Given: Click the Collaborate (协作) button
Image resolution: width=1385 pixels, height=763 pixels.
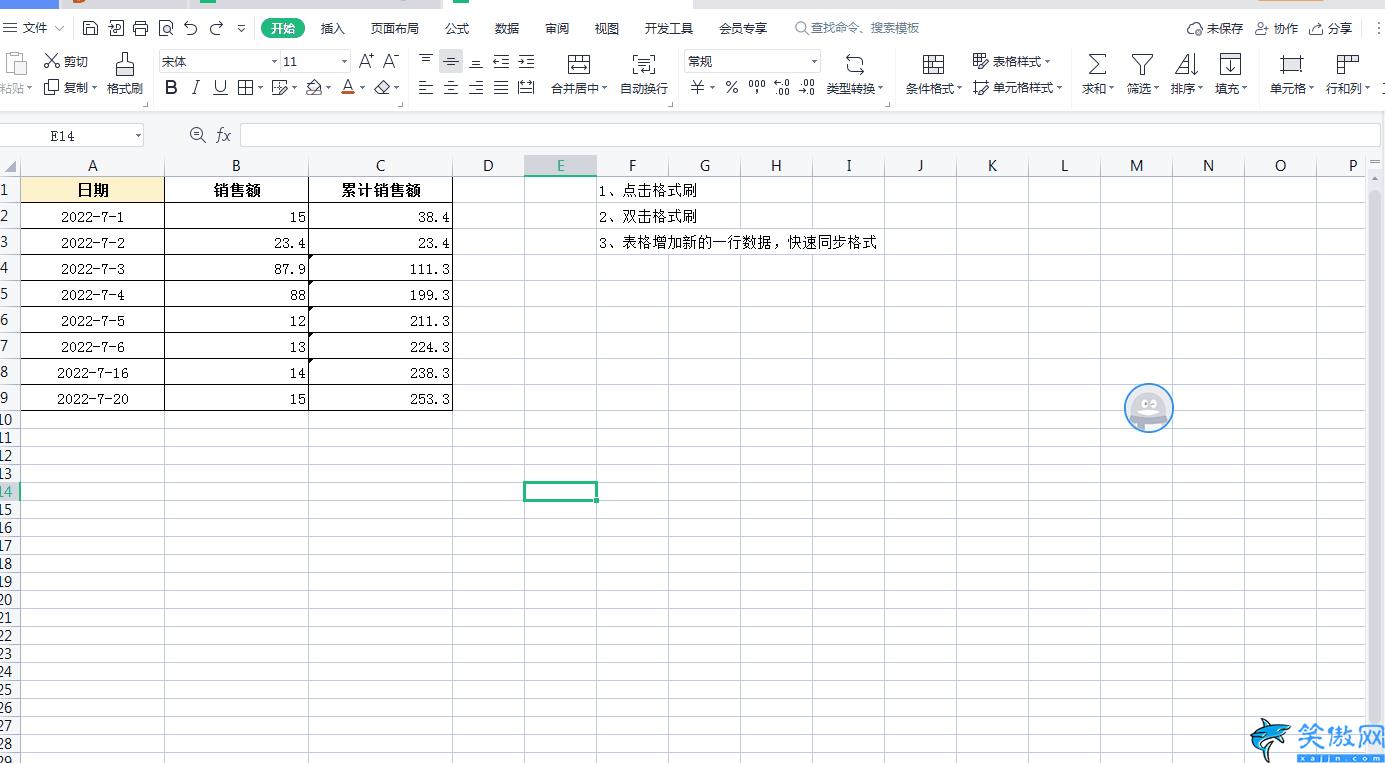Looking at the screenshot, I should pos(1276,28).
